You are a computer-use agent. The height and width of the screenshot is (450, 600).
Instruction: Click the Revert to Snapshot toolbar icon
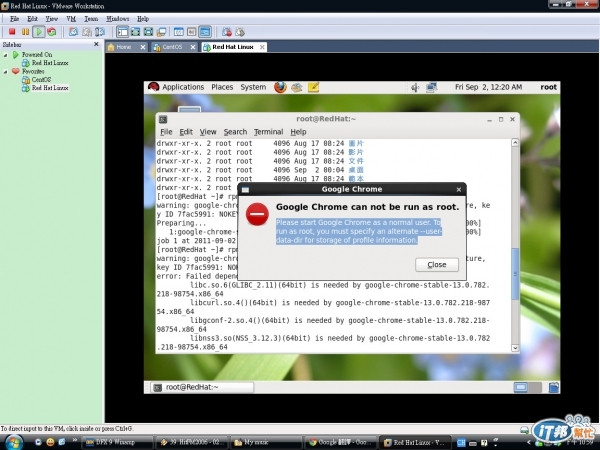(87, 32)
